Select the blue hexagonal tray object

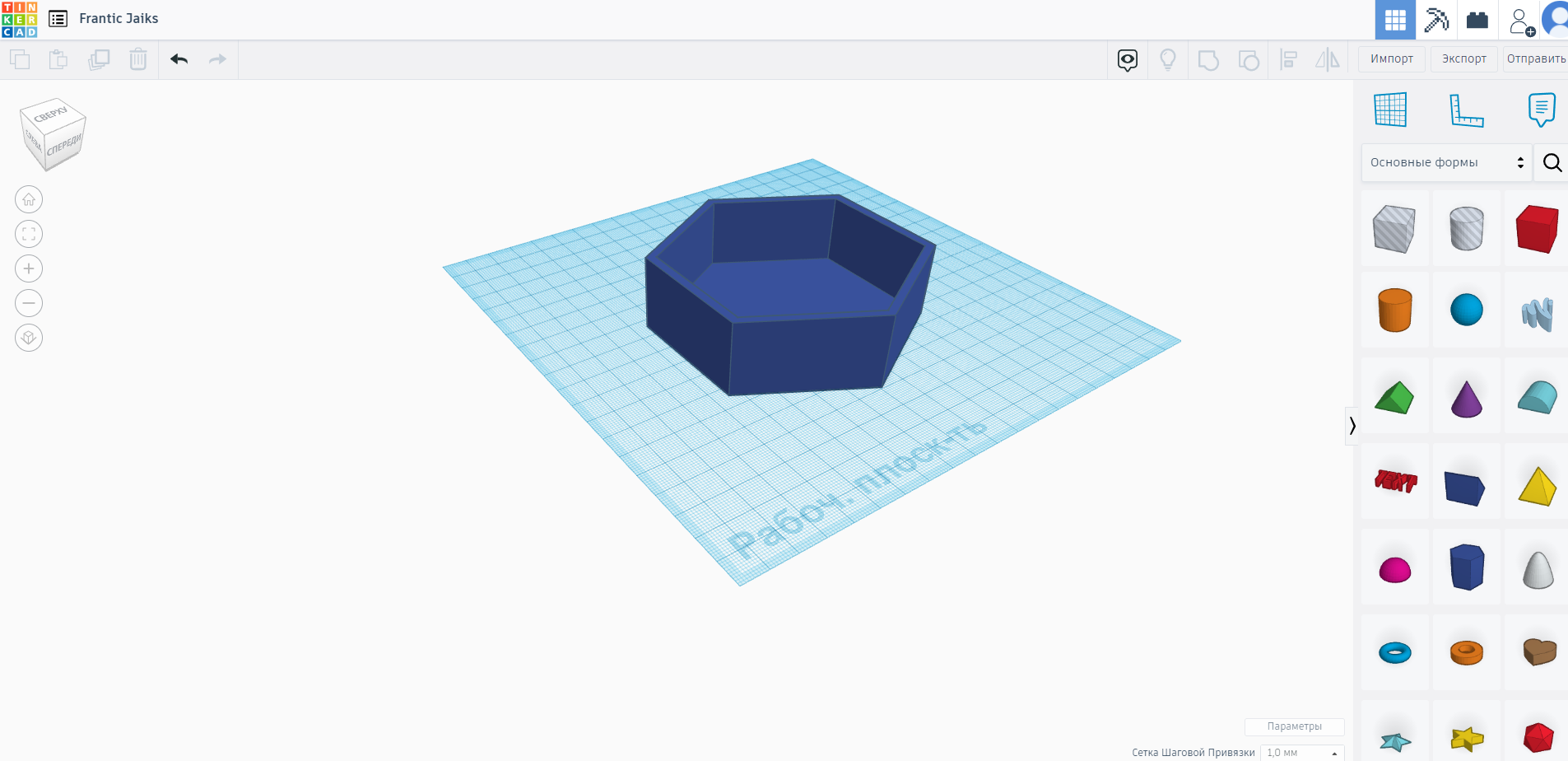790,294
